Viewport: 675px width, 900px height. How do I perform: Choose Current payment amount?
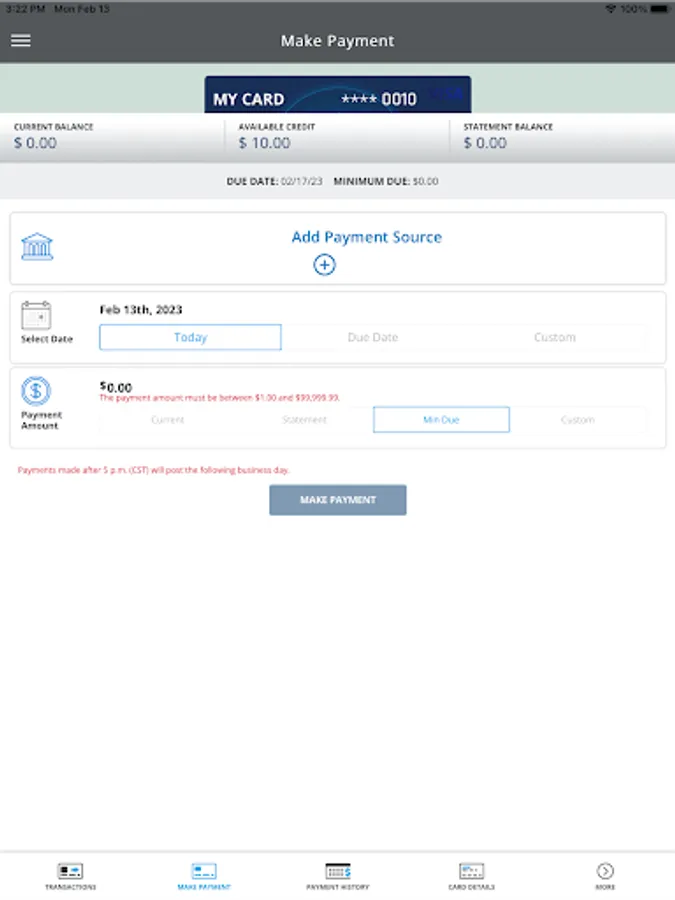pos(168,420)
